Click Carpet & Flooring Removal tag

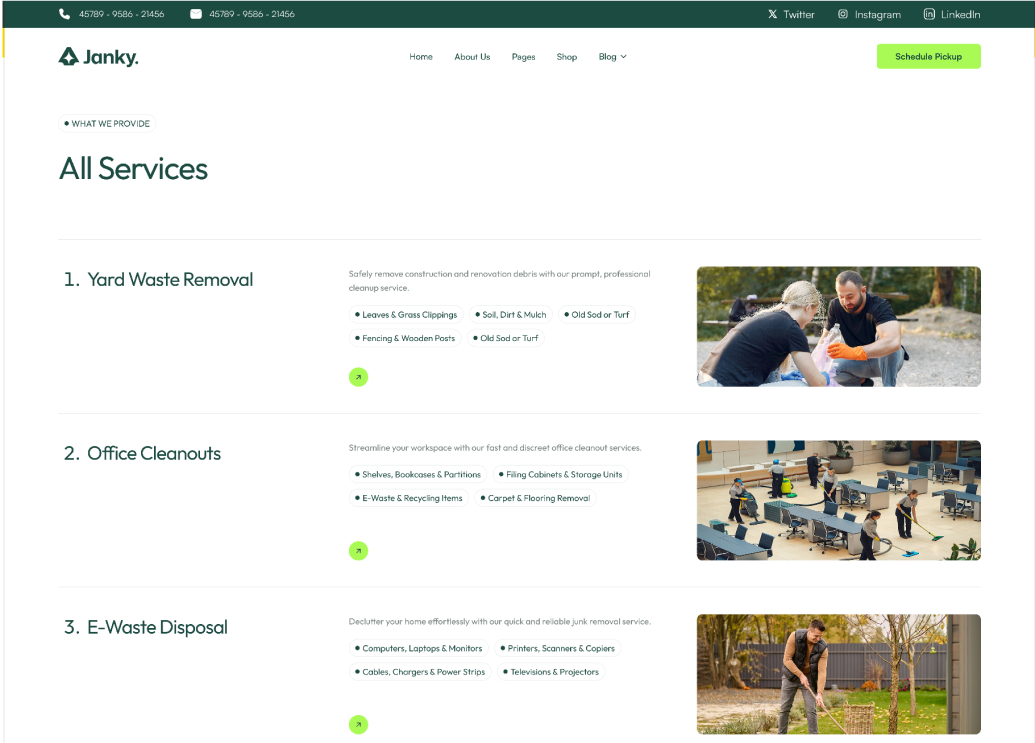tap(535, 498)
